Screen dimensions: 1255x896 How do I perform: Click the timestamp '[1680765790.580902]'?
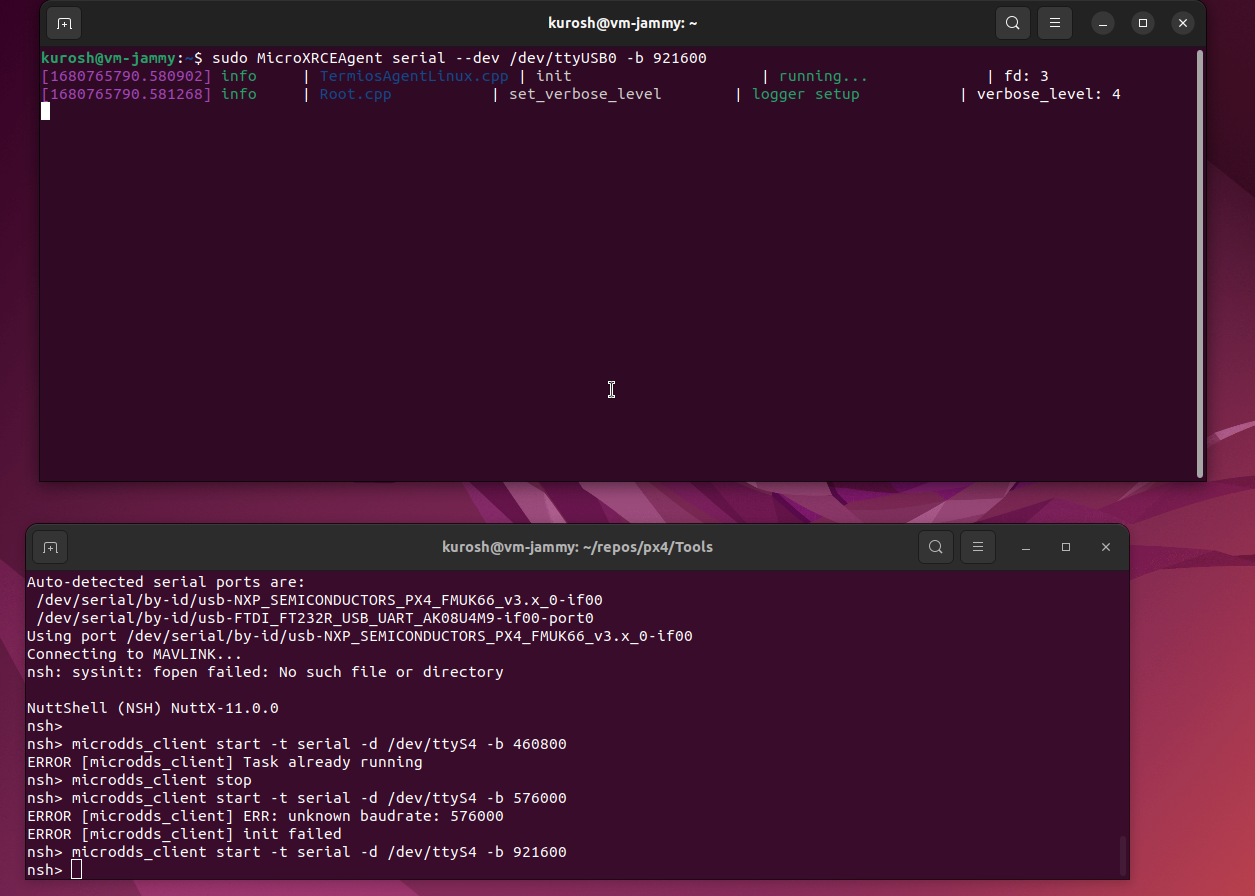(126, 76)
